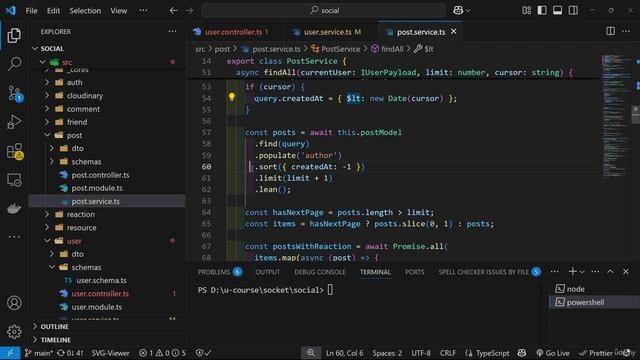Open Remote Explorer view

click(14, 180)
